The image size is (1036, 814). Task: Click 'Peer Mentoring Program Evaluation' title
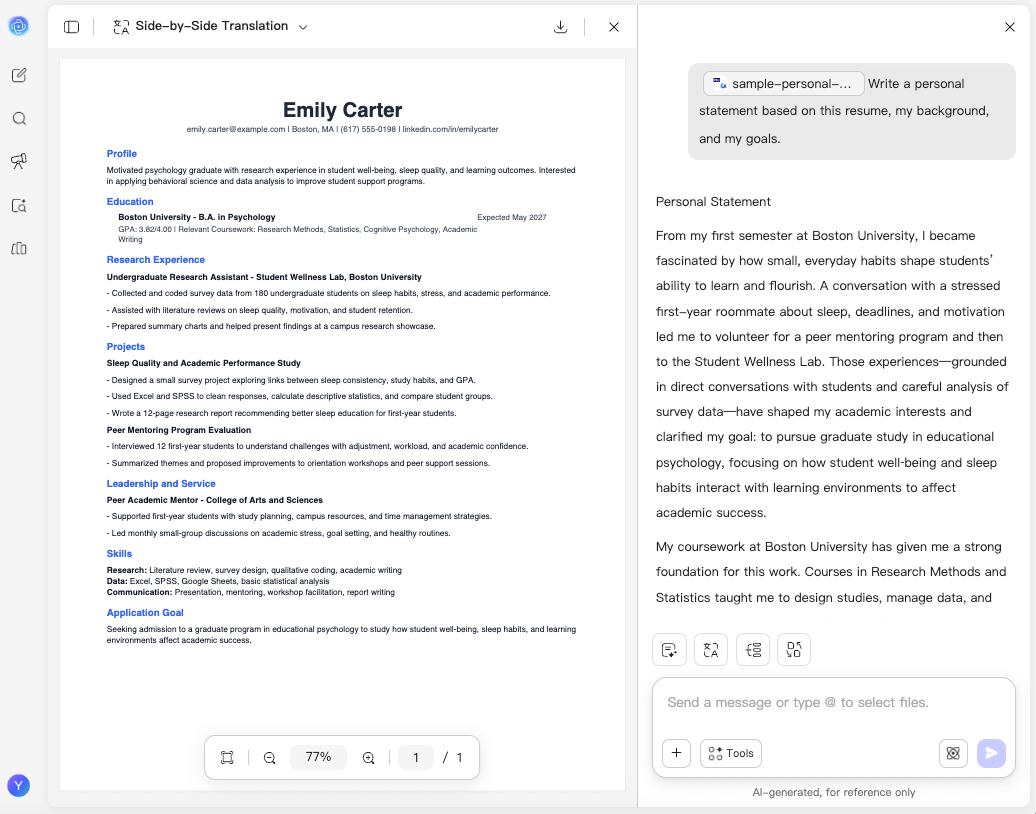click(178, 430)
